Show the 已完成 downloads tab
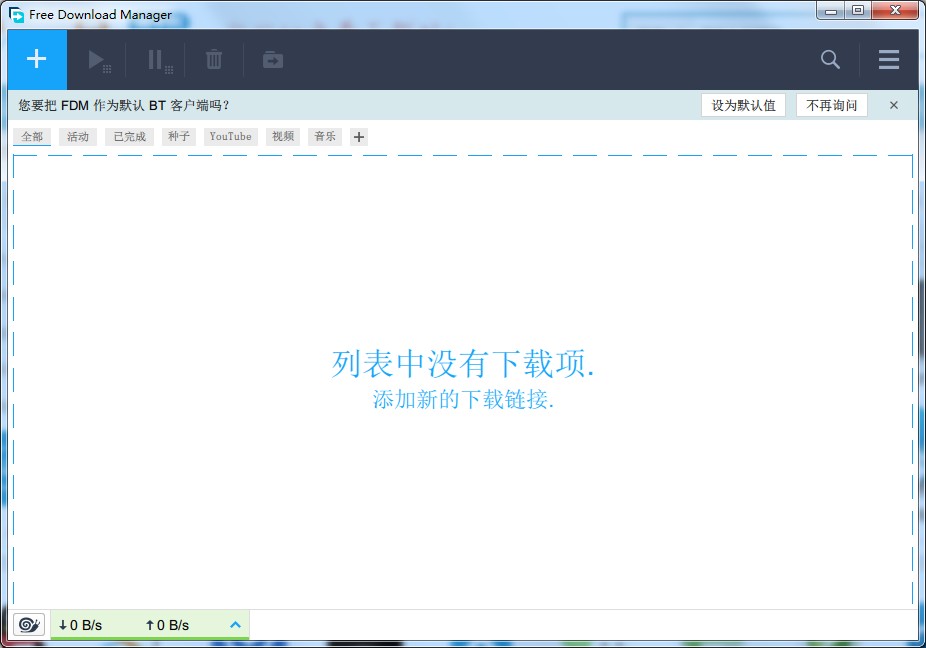The image size is (926, 648). (x=130, y=137)
